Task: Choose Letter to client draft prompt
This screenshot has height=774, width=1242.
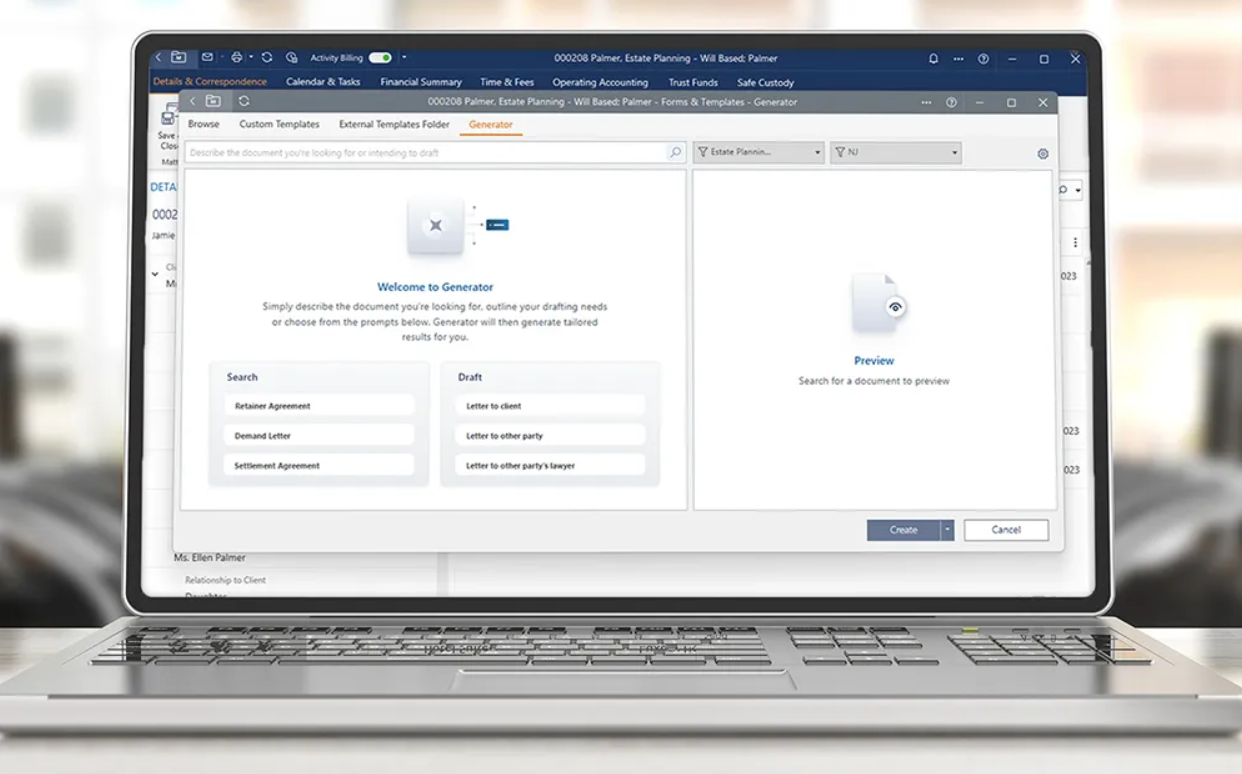Action: pyautogui.click(x=550, y=406)
